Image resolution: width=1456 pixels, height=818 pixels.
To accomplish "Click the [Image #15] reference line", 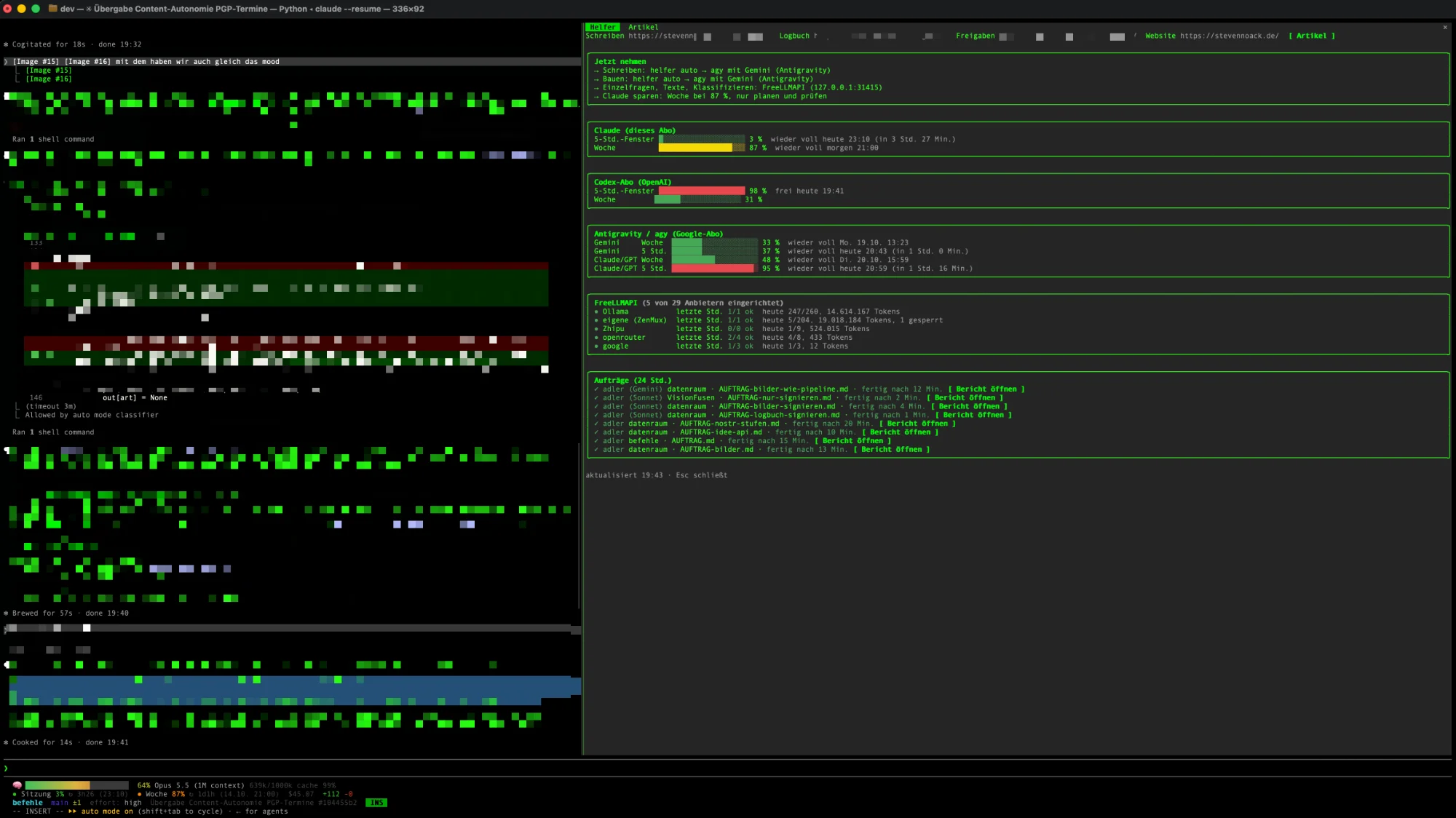I will [x=48, y=71].
